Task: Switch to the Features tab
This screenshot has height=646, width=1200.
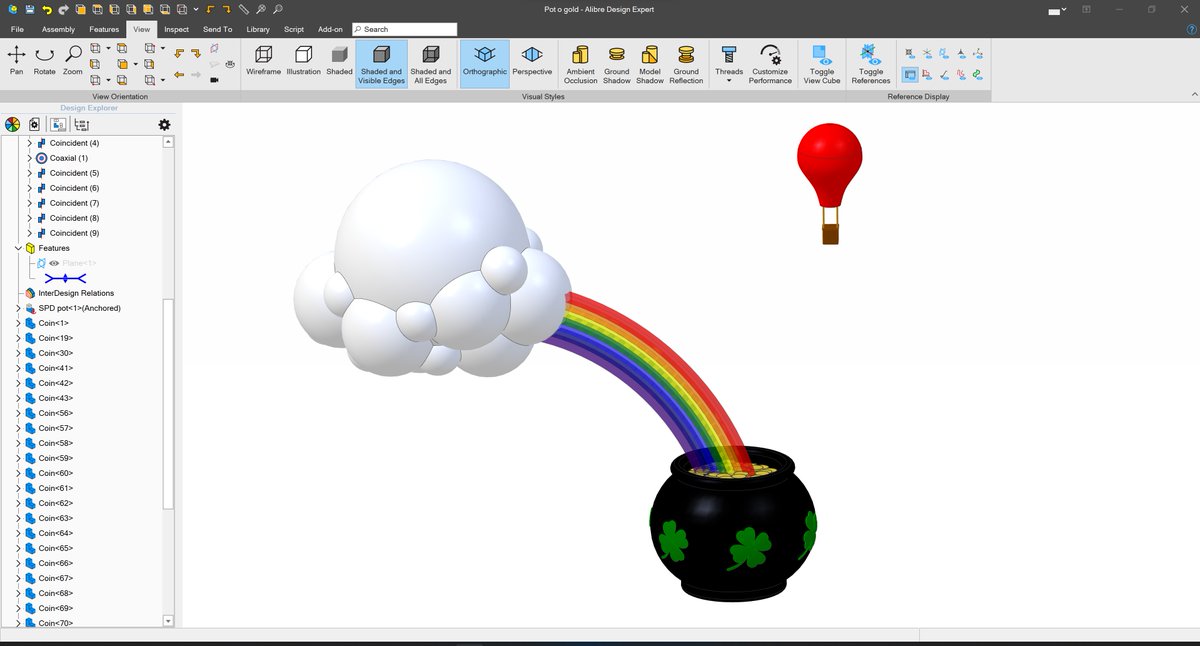Action: 104,29
